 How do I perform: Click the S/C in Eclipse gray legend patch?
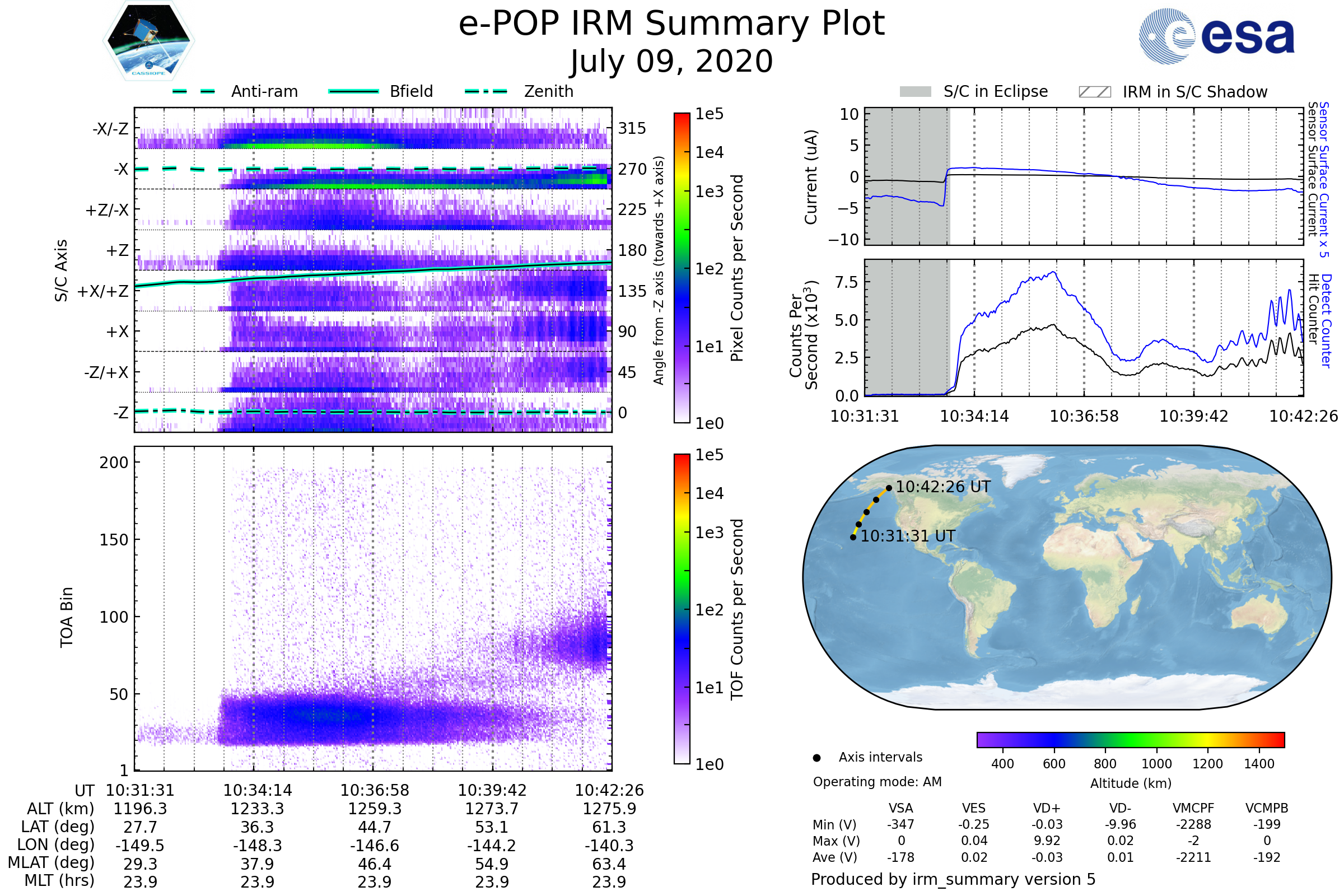tap(915, 92)
